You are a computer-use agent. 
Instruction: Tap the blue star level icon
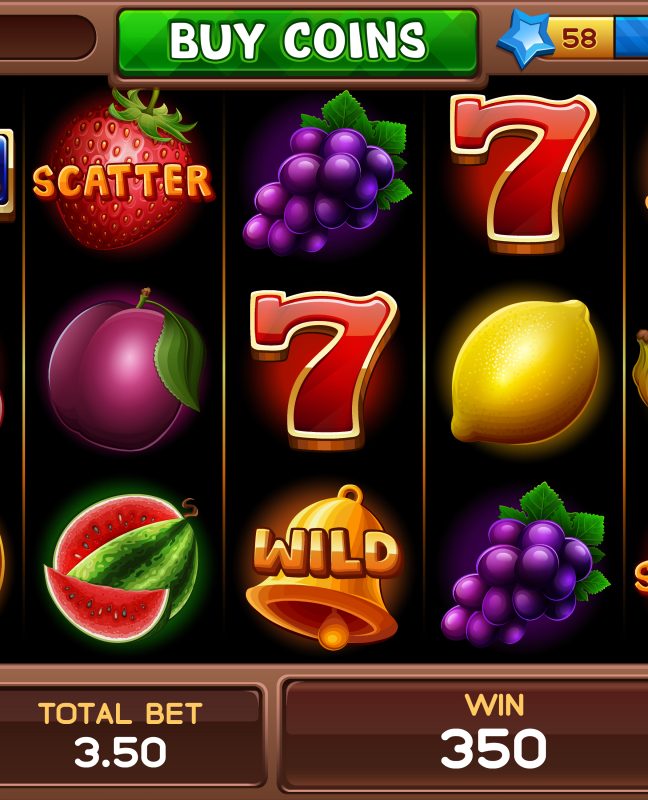point(526,38)
